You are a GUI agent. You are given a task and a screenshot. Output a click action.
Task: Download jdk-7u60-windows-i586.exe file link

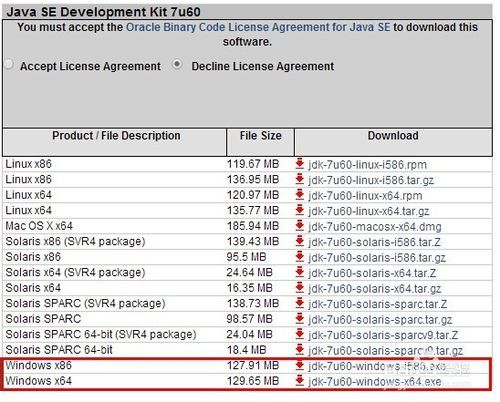(x=377, y=366)
